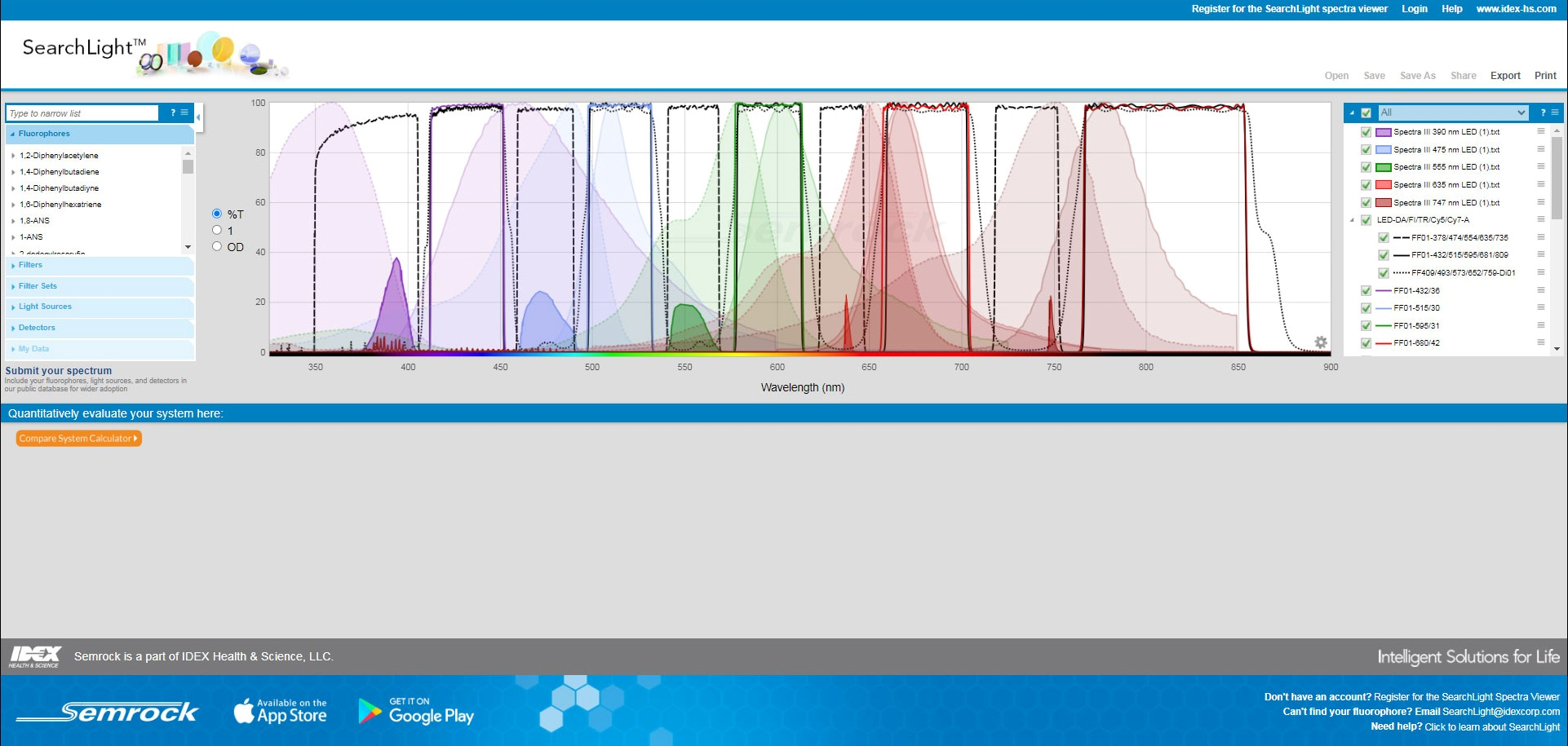The image size is (1568, 746).
Task: Click the IDEX Health & Science logo
Action: point(35,656)
